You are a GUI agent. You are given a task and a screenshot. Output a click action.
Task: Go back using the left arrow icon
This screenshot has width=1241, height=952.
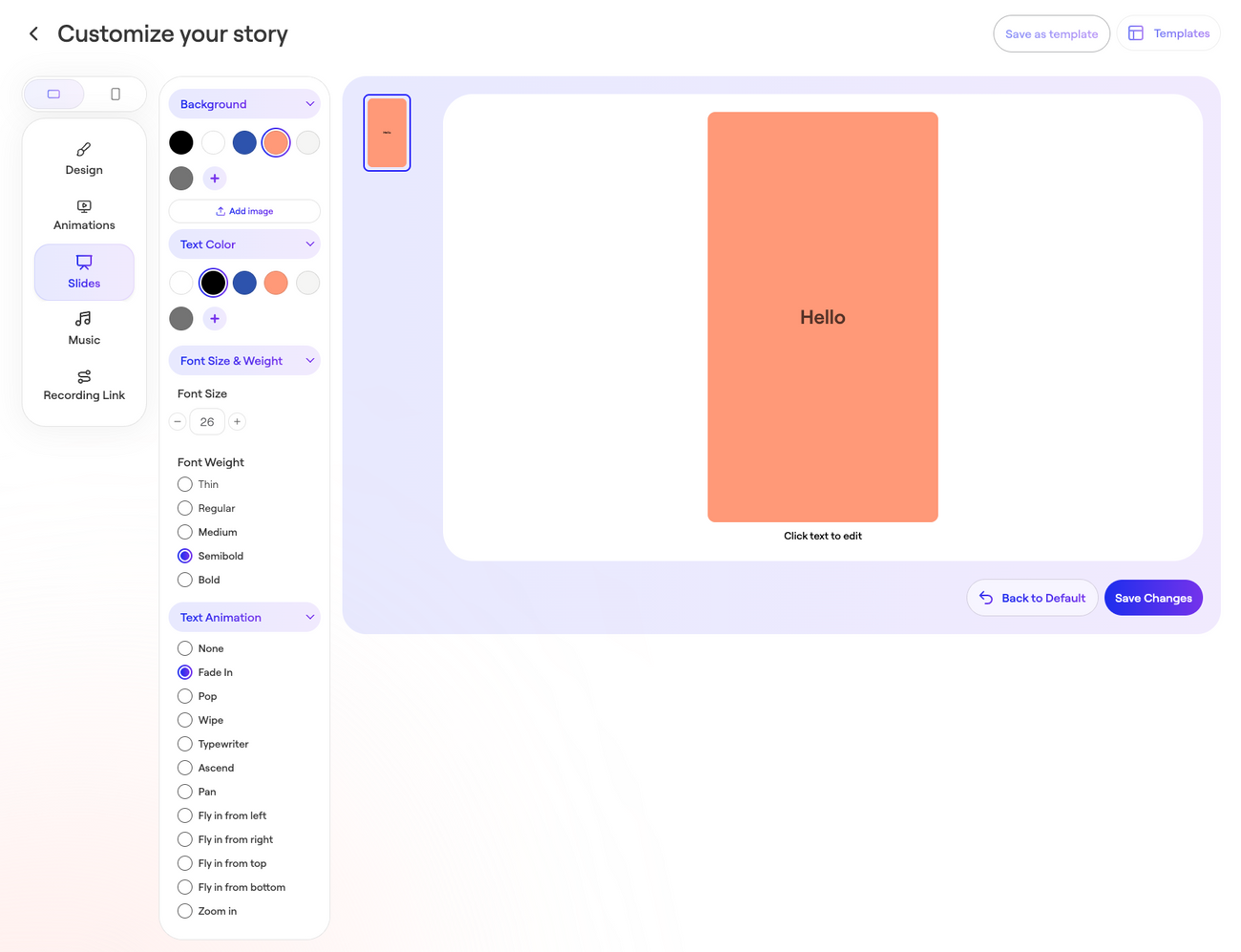[34, 34]
